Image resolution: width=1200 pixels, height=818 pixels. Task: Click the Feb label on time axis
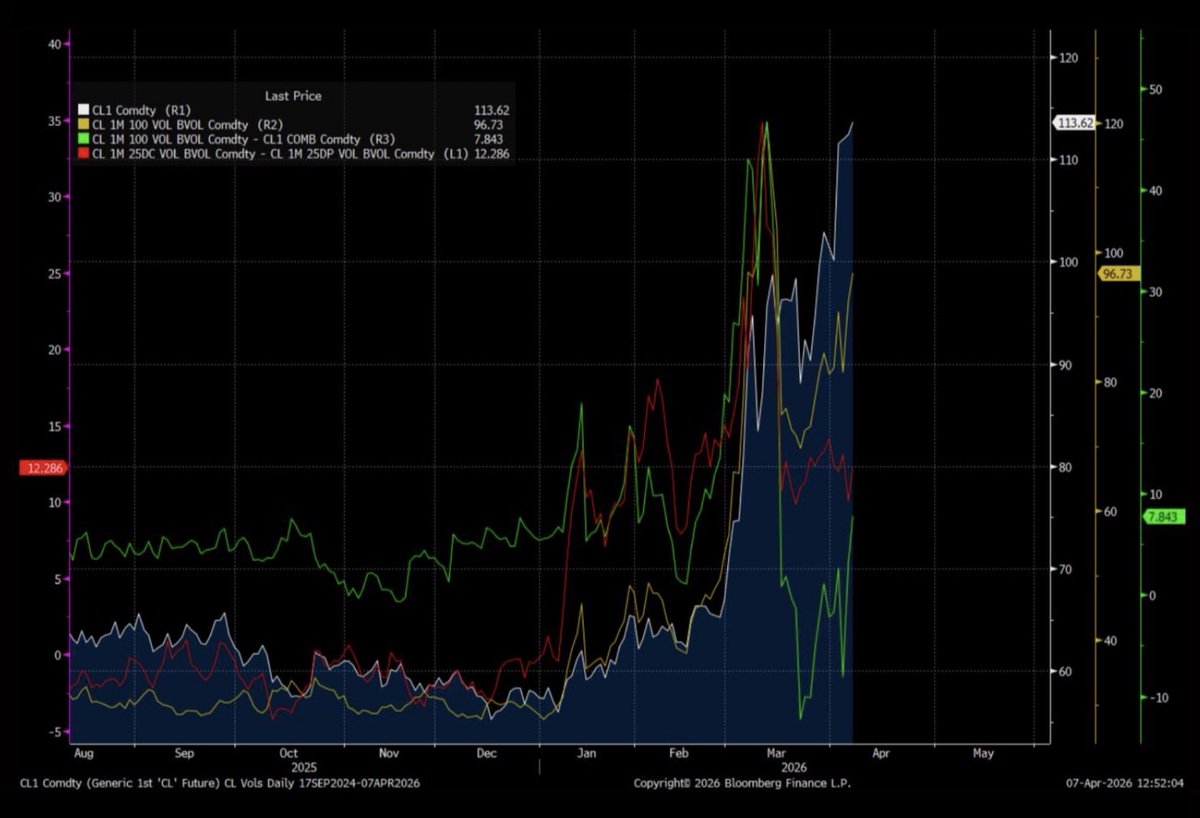(678, 754)
